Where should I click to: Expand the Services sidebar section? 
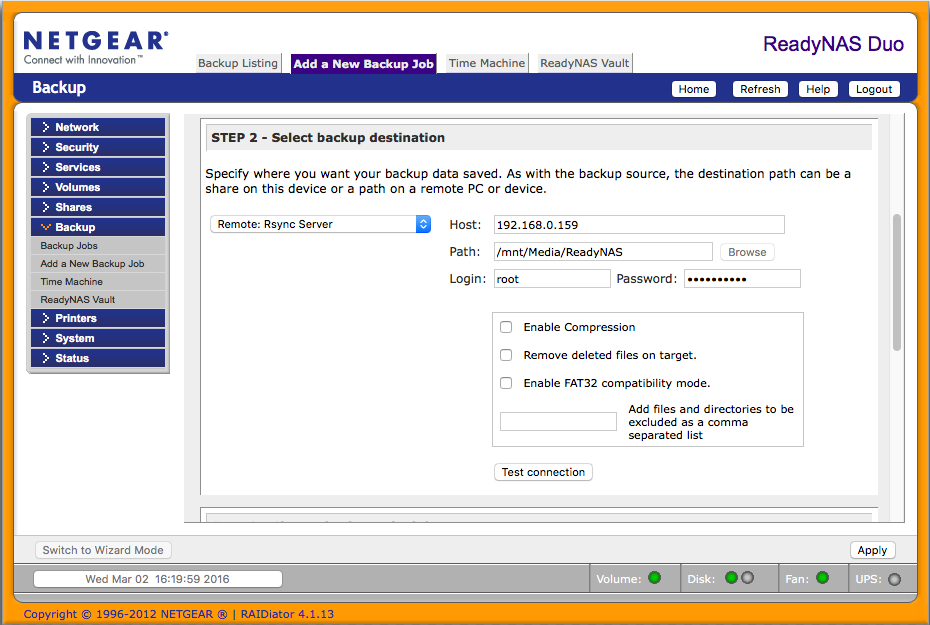[x=98, y=167]
